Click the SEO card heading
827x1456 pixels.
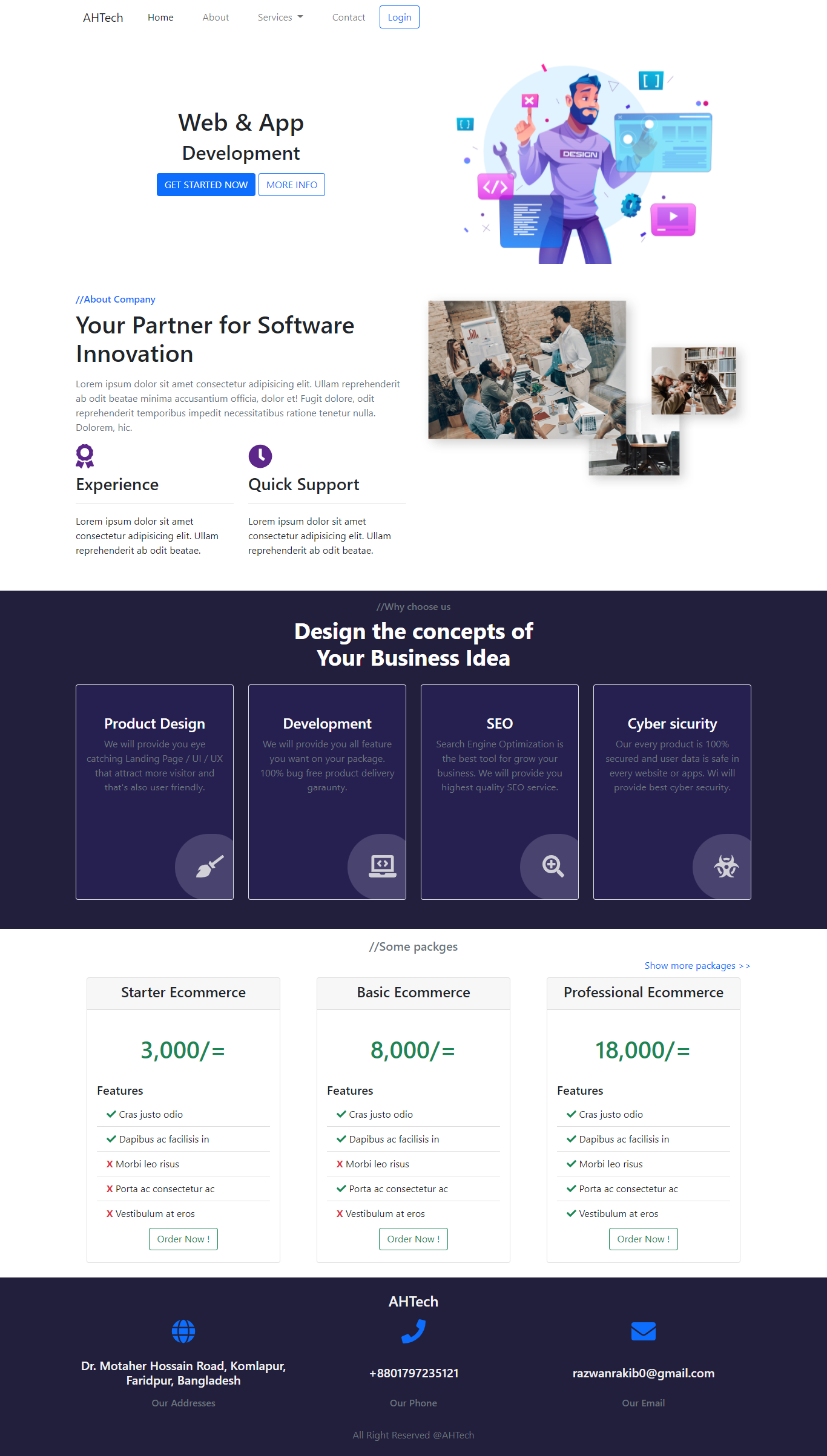pyautogui.click(x=499, y=723)
